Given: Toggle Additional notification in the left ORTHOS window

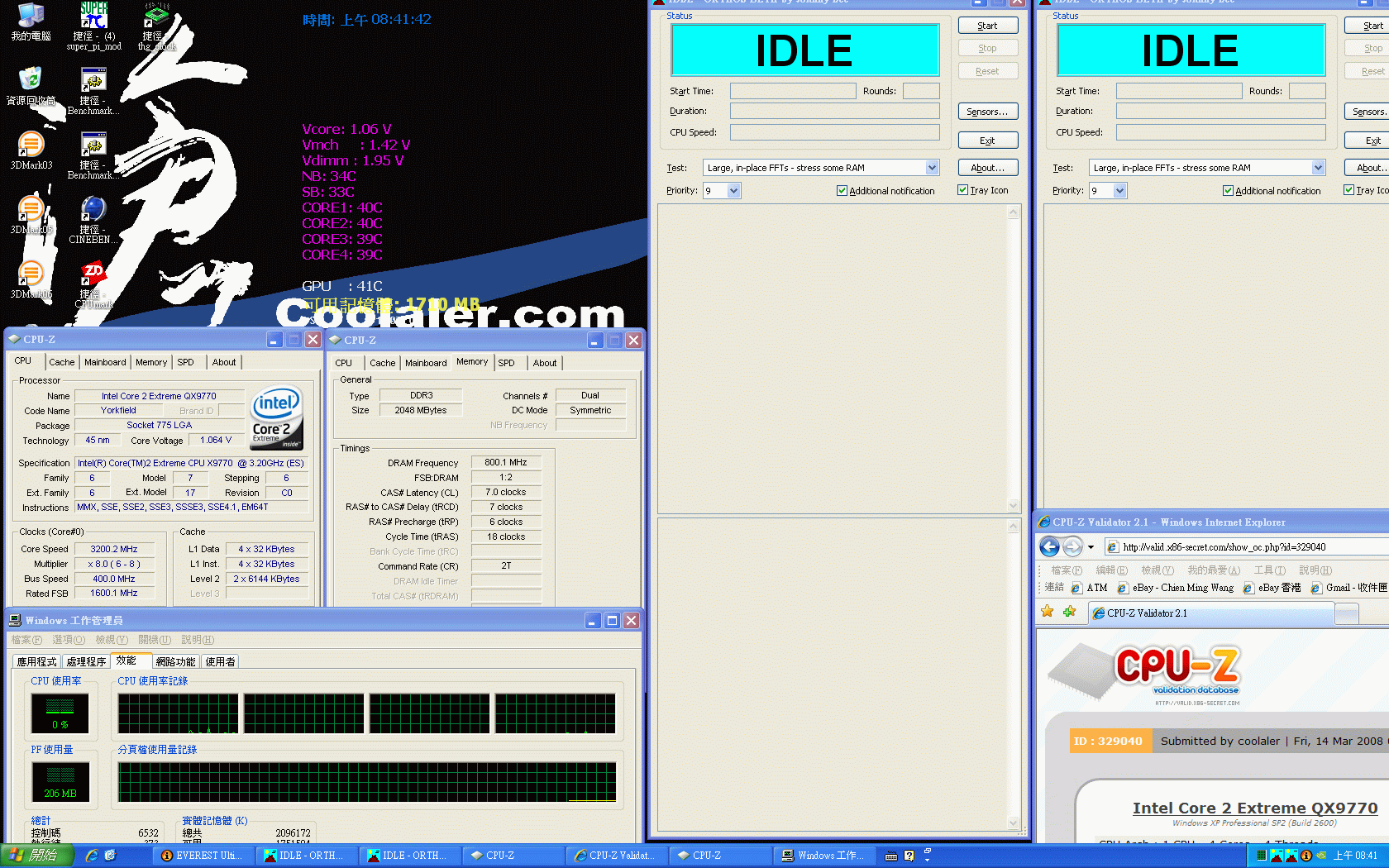Looking at the screenshot, I should pos(885,191).
